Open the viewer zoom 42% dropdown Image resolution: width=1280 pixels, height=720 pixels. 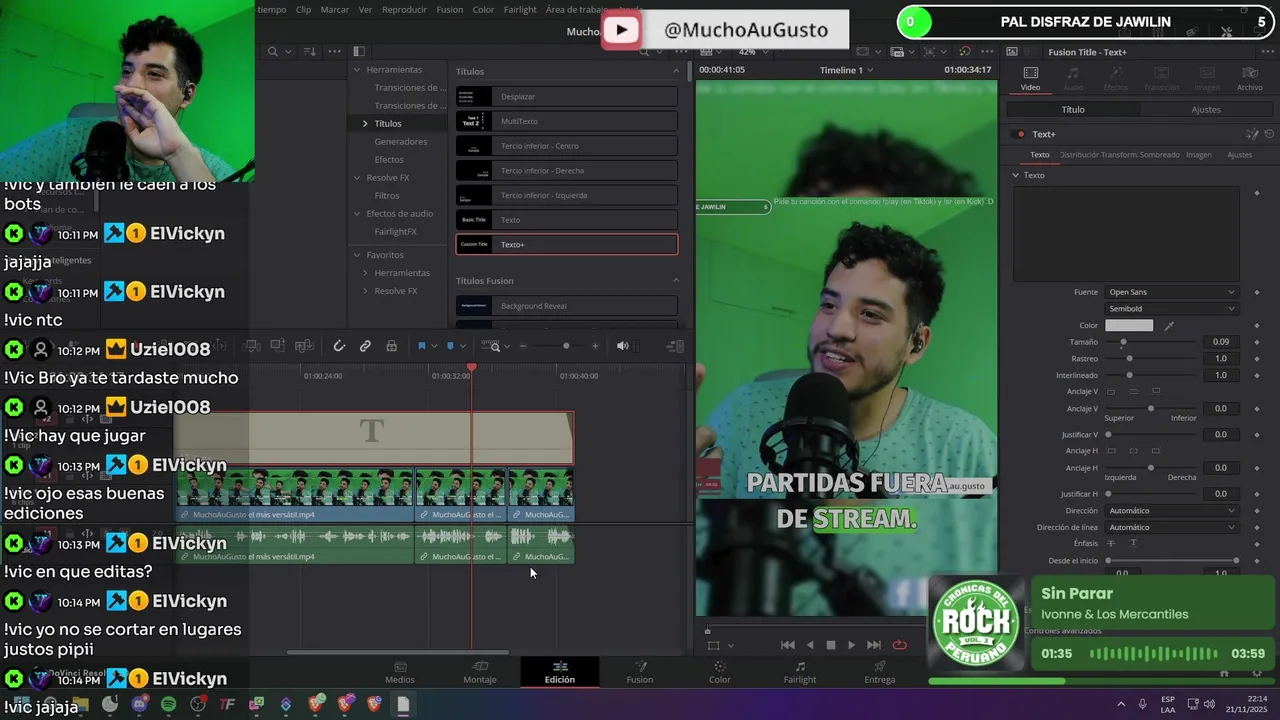coord(752,51)
